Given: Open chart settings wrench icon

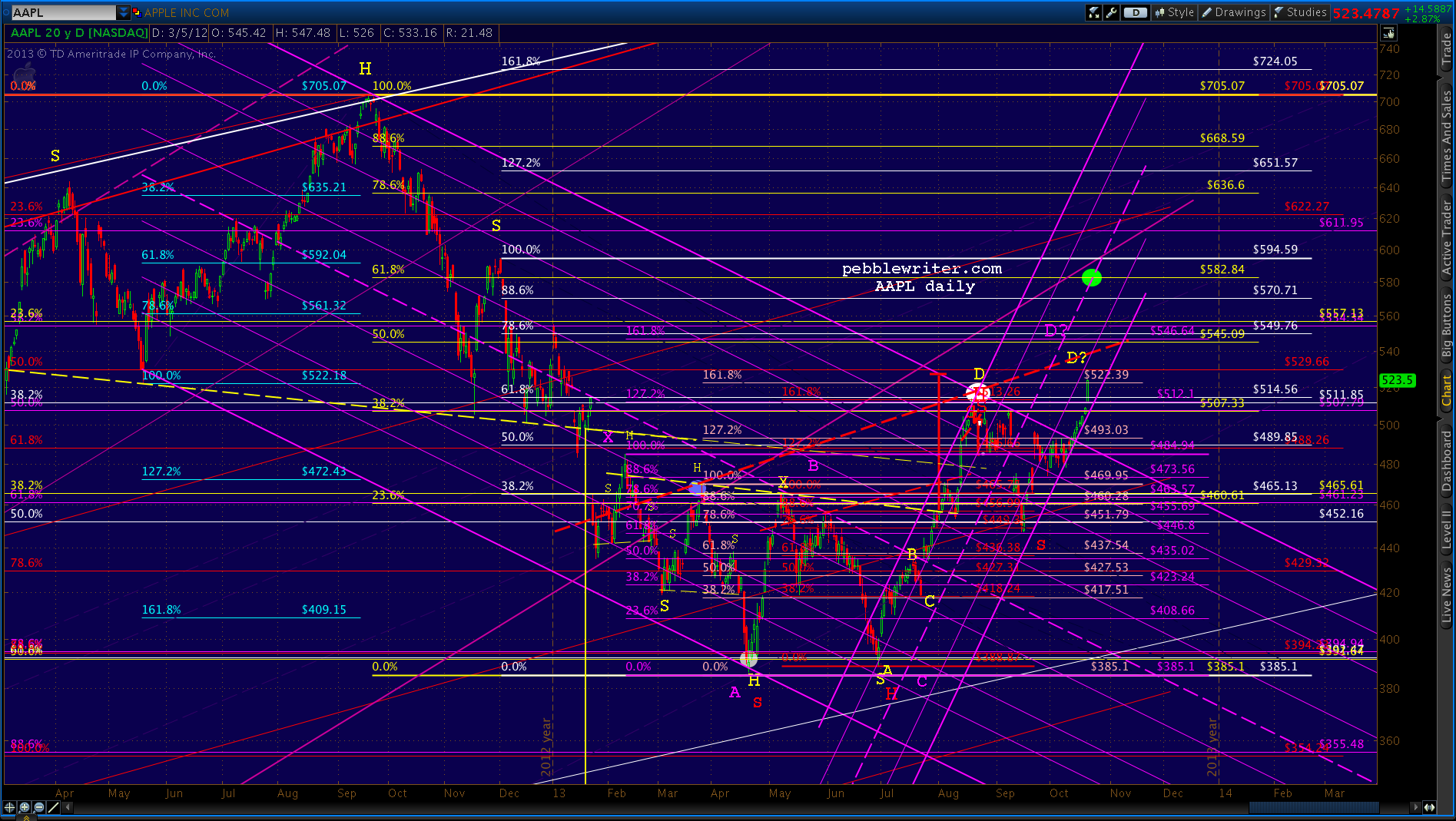Looking at the screenshot, I should click(x=1111, y=12).
